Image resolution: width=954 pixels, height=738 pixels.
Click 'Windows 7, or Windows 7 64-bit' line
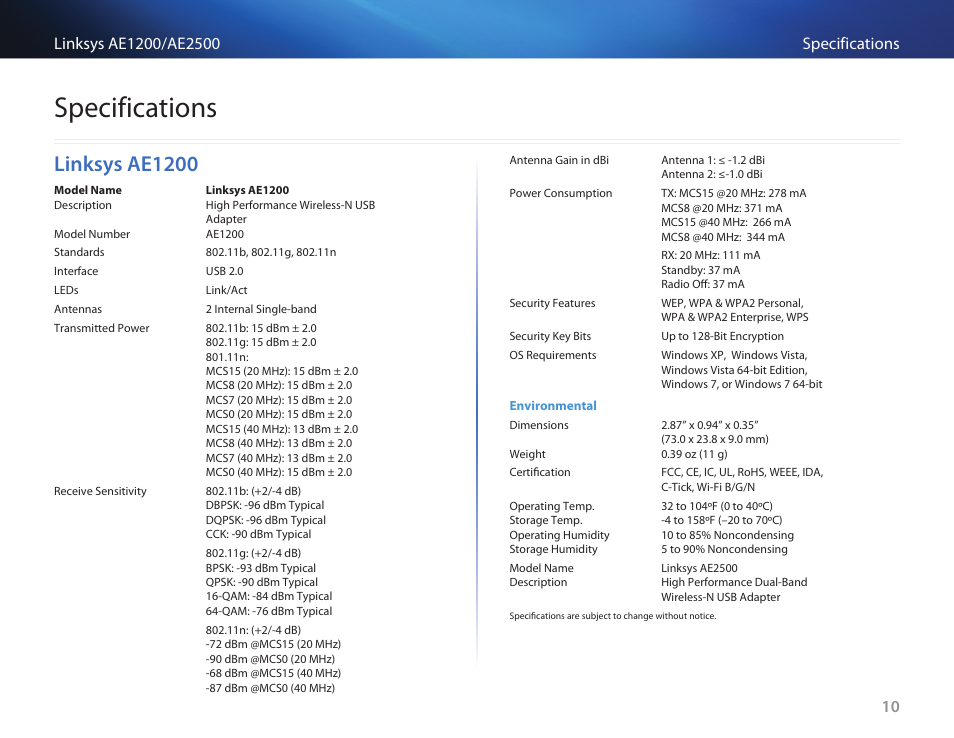[742, 384]
